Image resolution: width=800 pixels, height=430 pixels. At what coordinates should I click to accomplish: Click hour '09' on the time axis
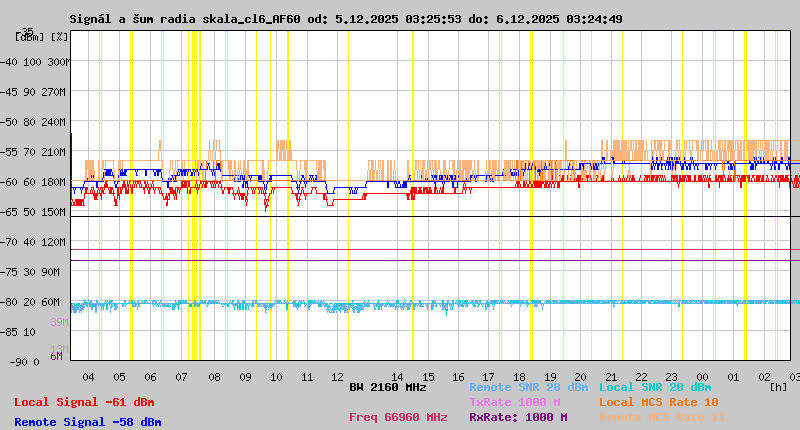[245, 377]
